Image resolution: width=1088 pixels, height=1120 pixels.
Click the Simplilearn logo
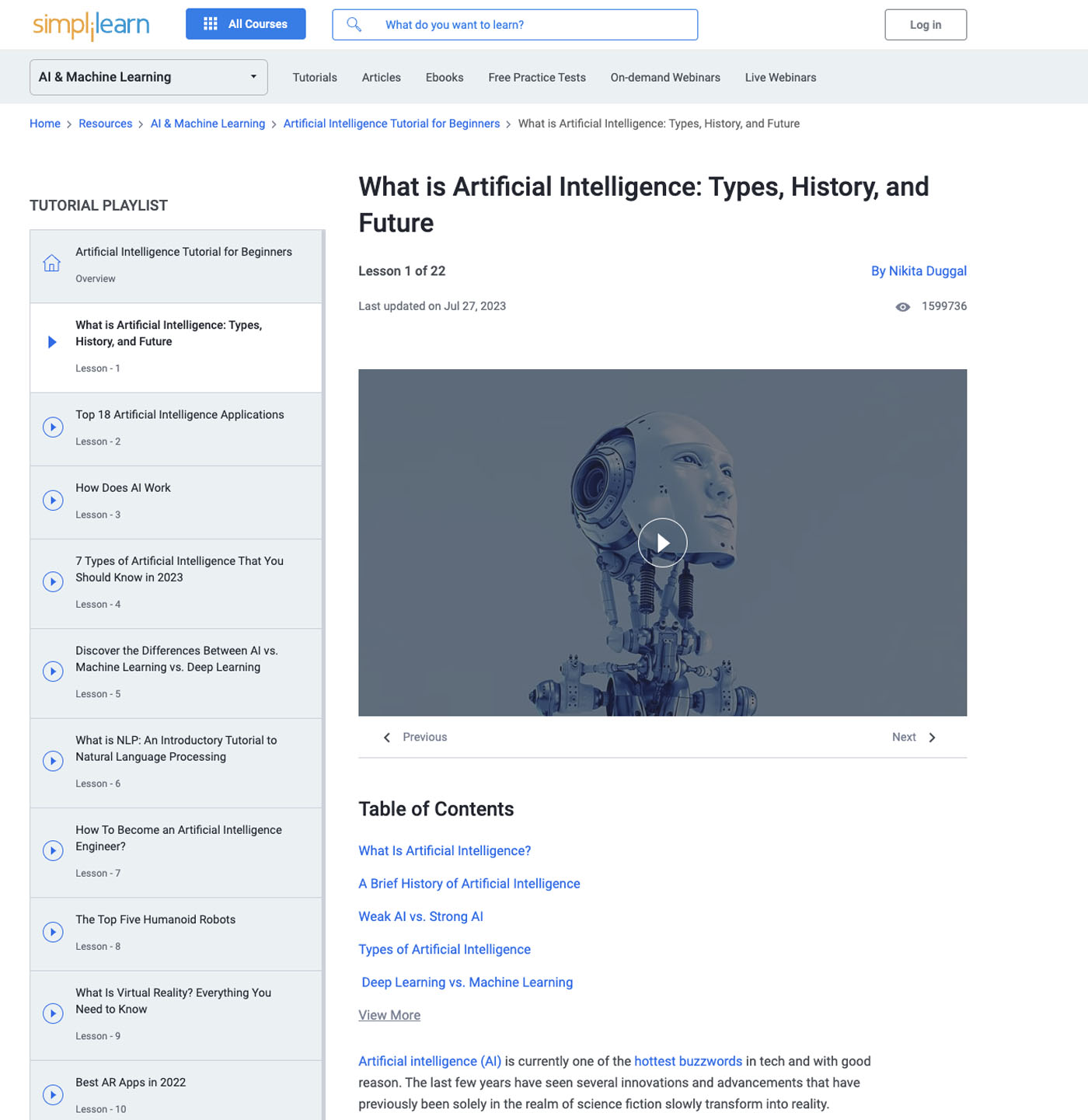(x=91, y=25)
